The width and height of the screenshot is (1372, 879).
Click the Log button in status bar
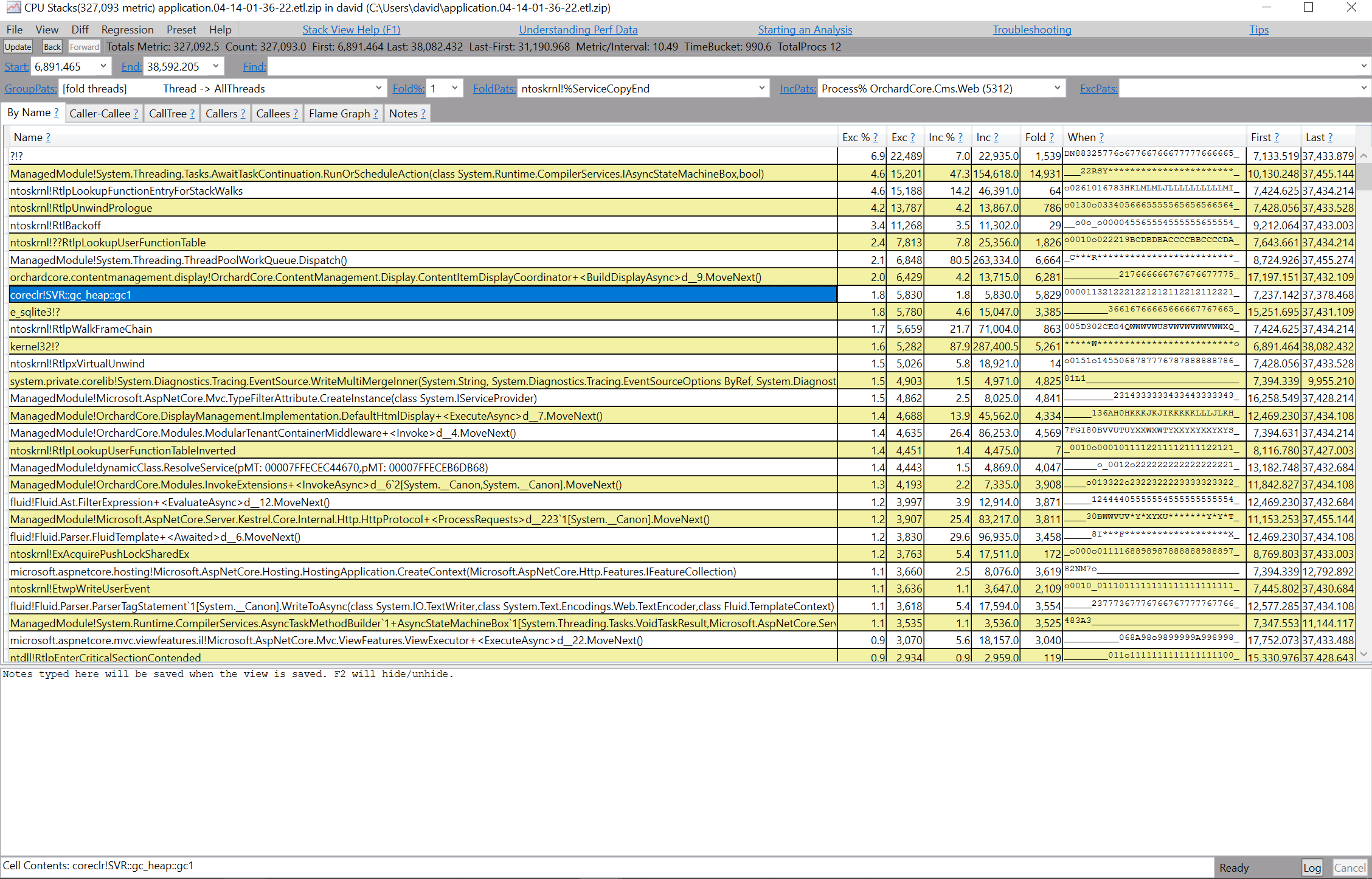pyautogui.click(x=1311, y=868)
